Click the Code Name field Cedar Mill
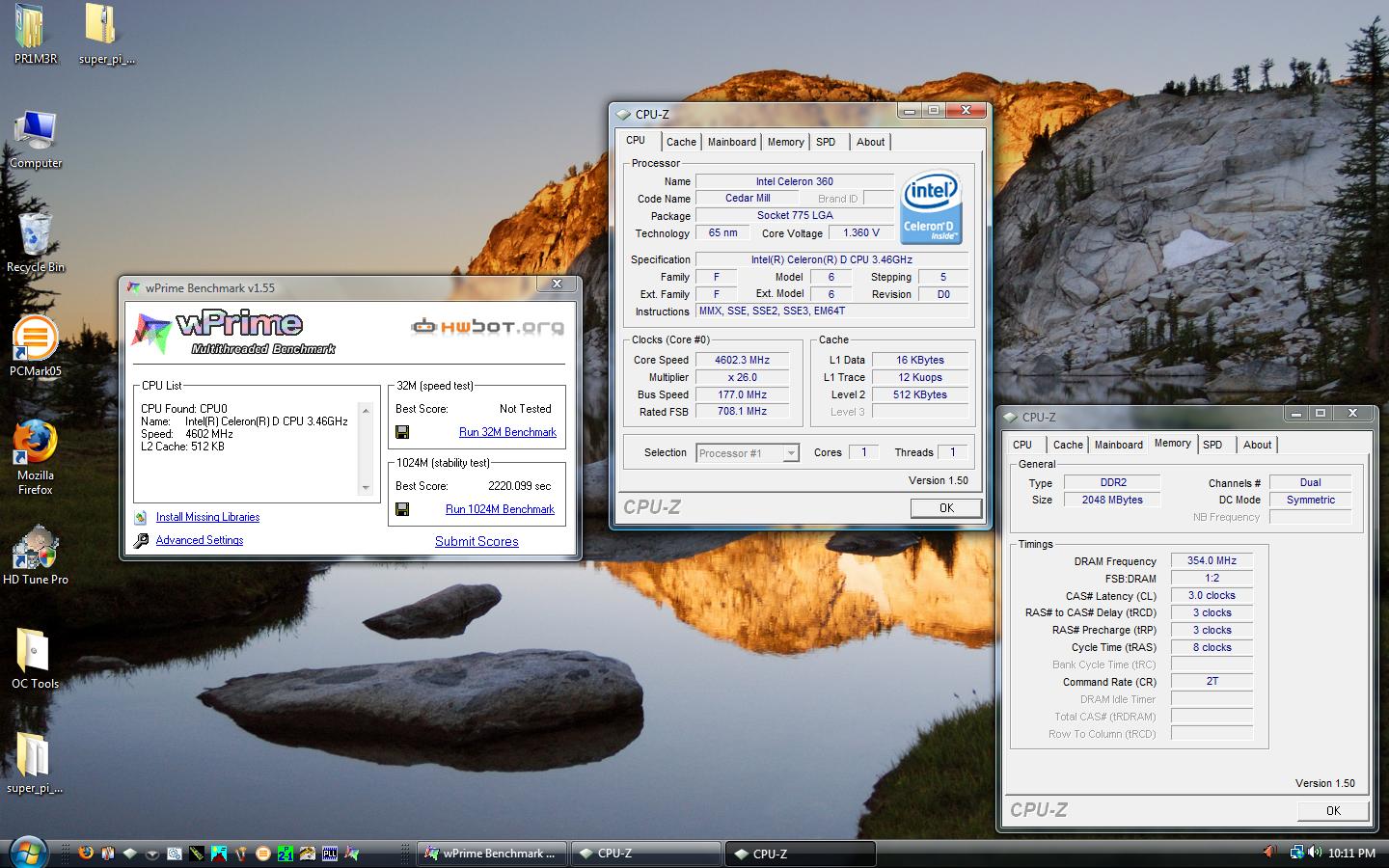 click(748, 198)
